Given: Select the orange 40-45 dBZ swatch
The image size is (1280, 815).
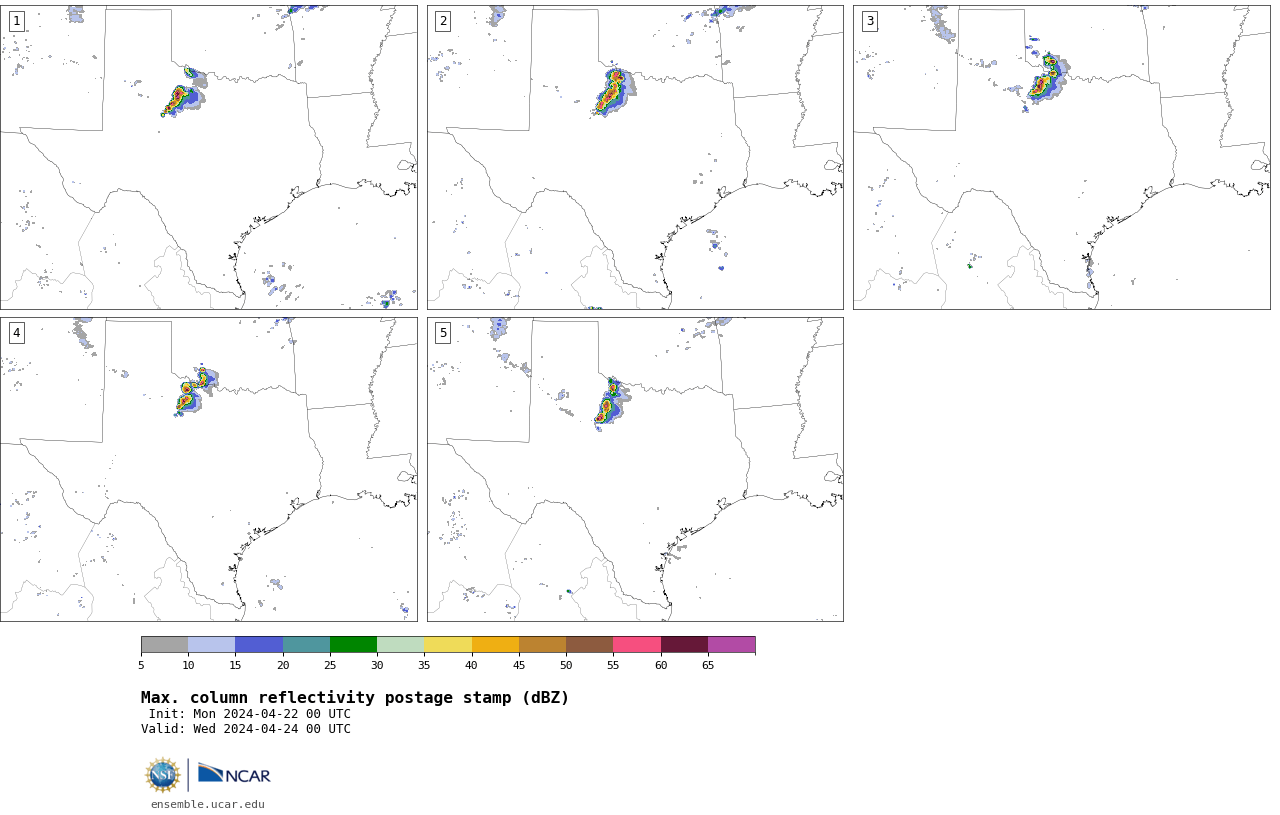Looking at the screenshot, I should coord(495,644).
